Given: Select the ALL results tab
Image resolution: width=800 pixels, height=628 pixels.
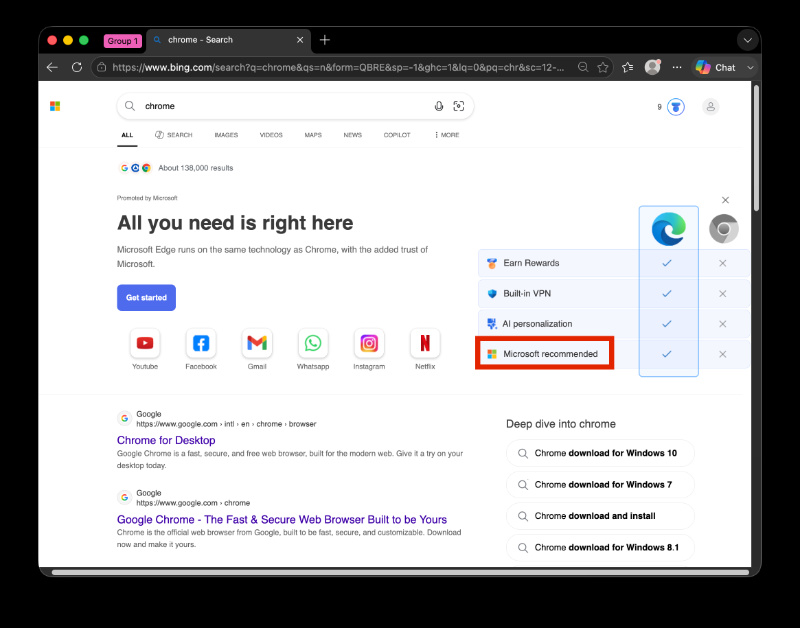Looking at the screenshot, I should pyautogui.click(x=127, y=135).
